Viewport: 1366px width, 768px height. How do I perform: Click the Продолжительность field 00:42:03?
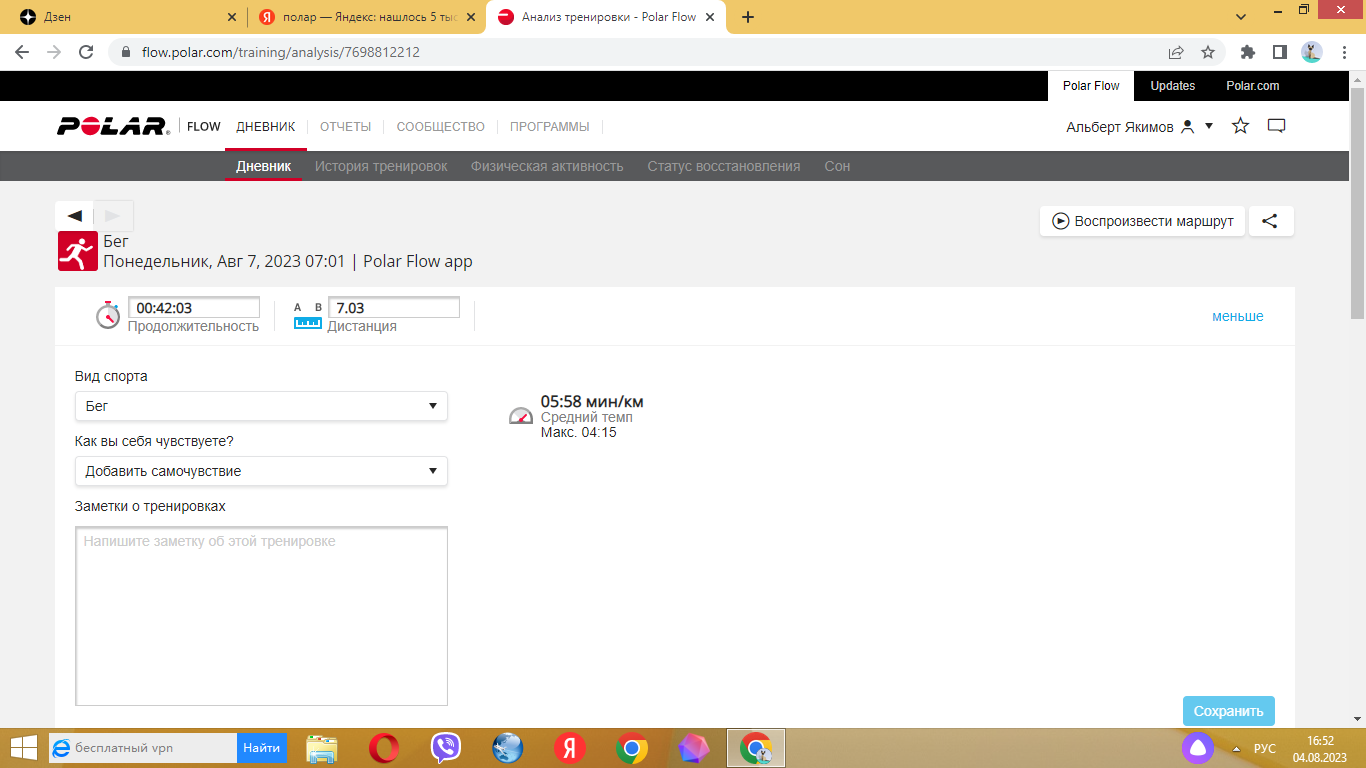[194, 308]
